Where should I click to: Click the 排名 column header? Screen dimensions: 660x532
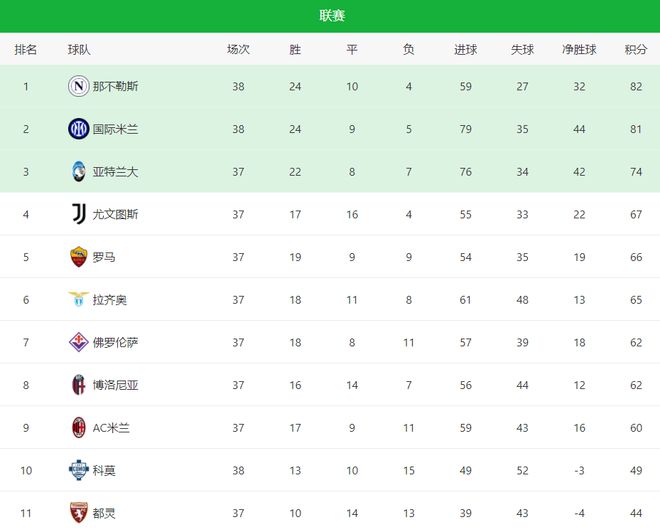(26, 49)
